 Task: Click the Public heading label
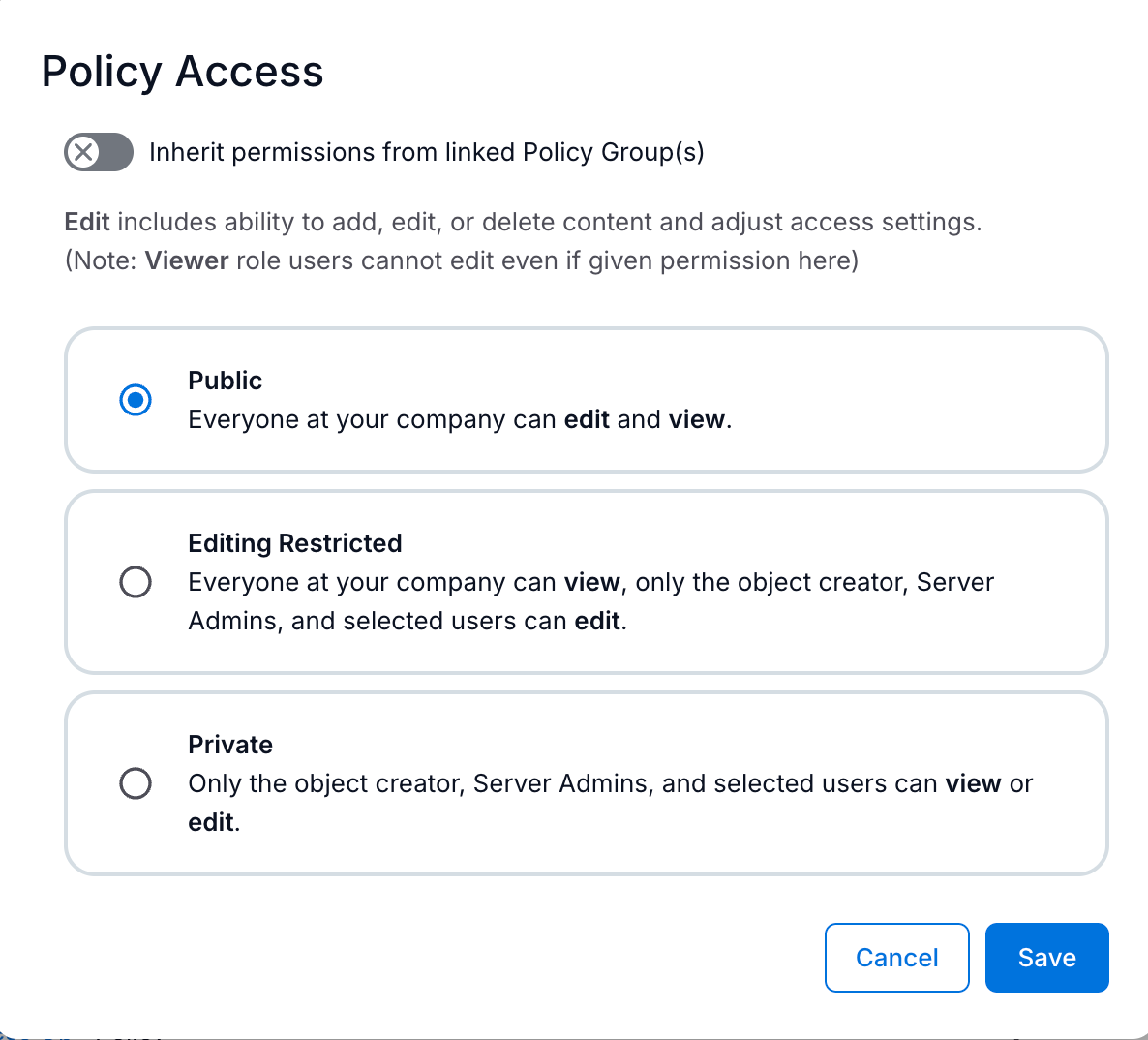(225, 380)
